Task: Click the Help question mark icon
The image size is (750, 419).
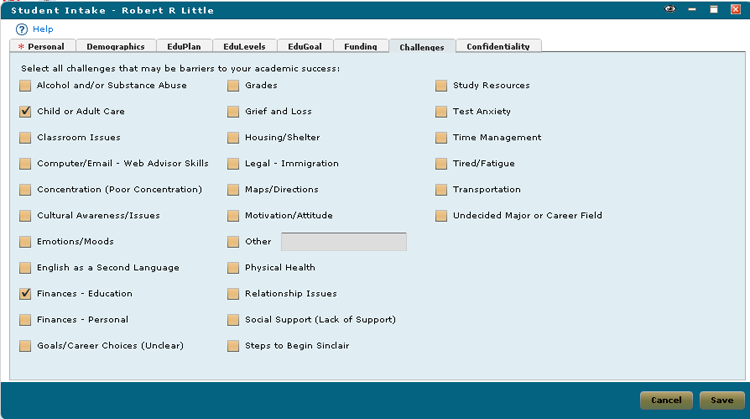Action: [x=22, y=29]
